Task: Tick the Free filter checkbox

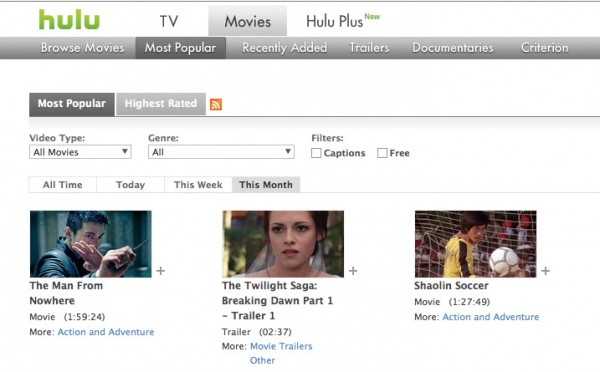Action: click(x=382, y=153)
